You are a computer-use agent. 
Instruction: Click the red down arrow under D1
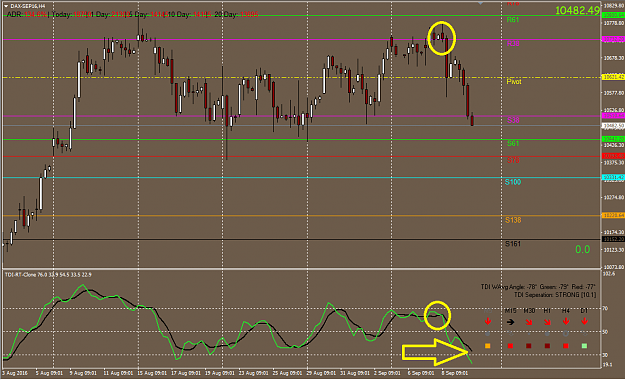pyautogui.click(x=584, y=321)
